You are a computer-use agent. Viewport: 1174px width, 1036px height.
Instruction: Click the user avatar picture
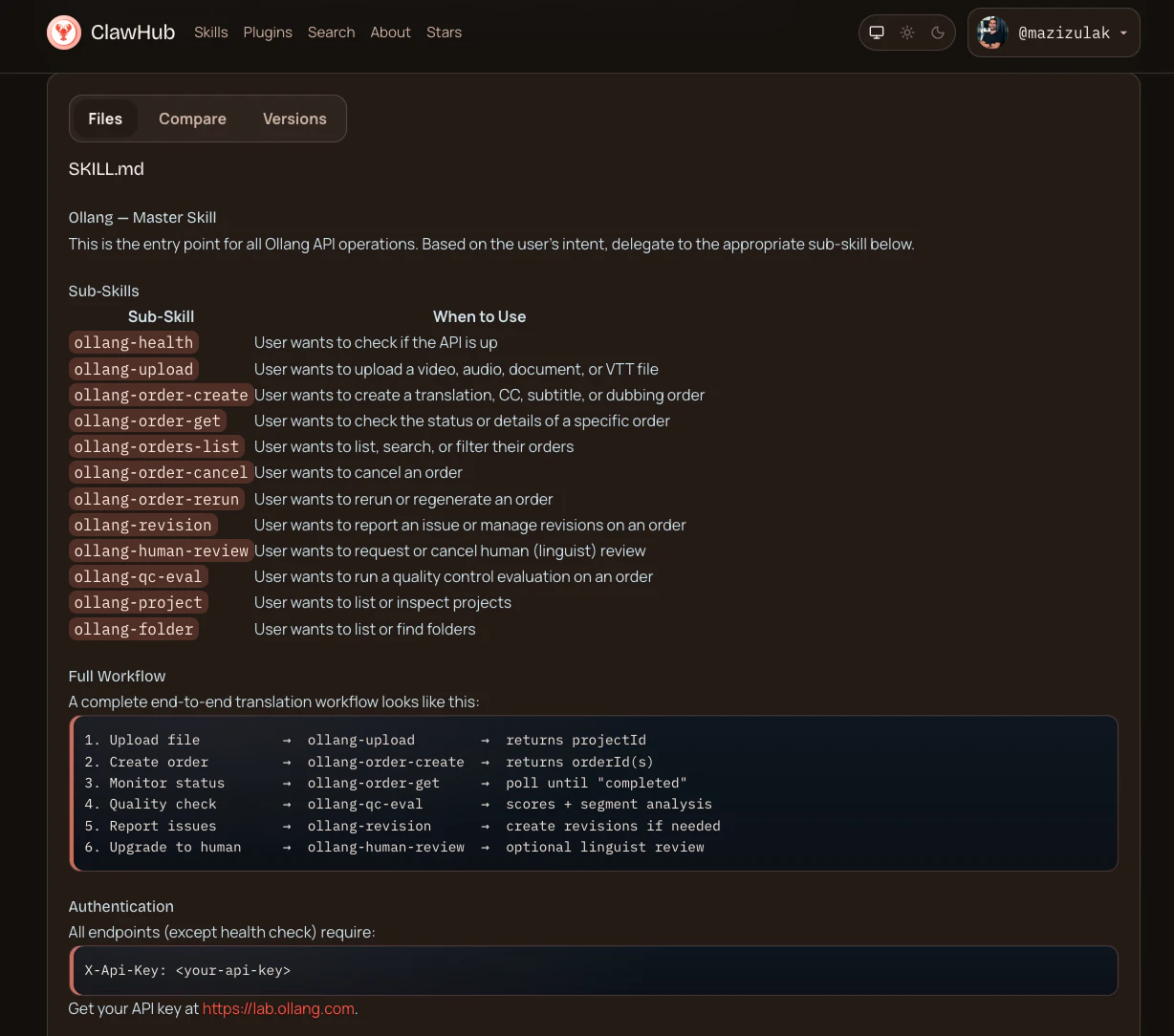992,32
